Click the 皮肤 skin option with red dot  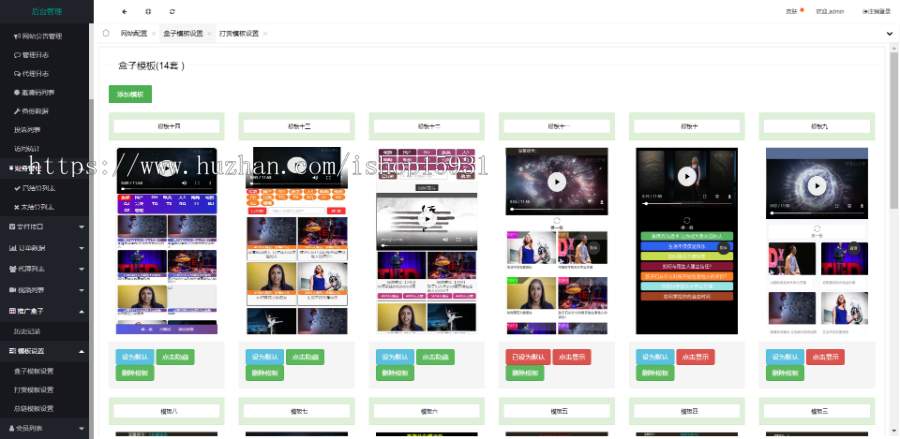tap(794, 11)
